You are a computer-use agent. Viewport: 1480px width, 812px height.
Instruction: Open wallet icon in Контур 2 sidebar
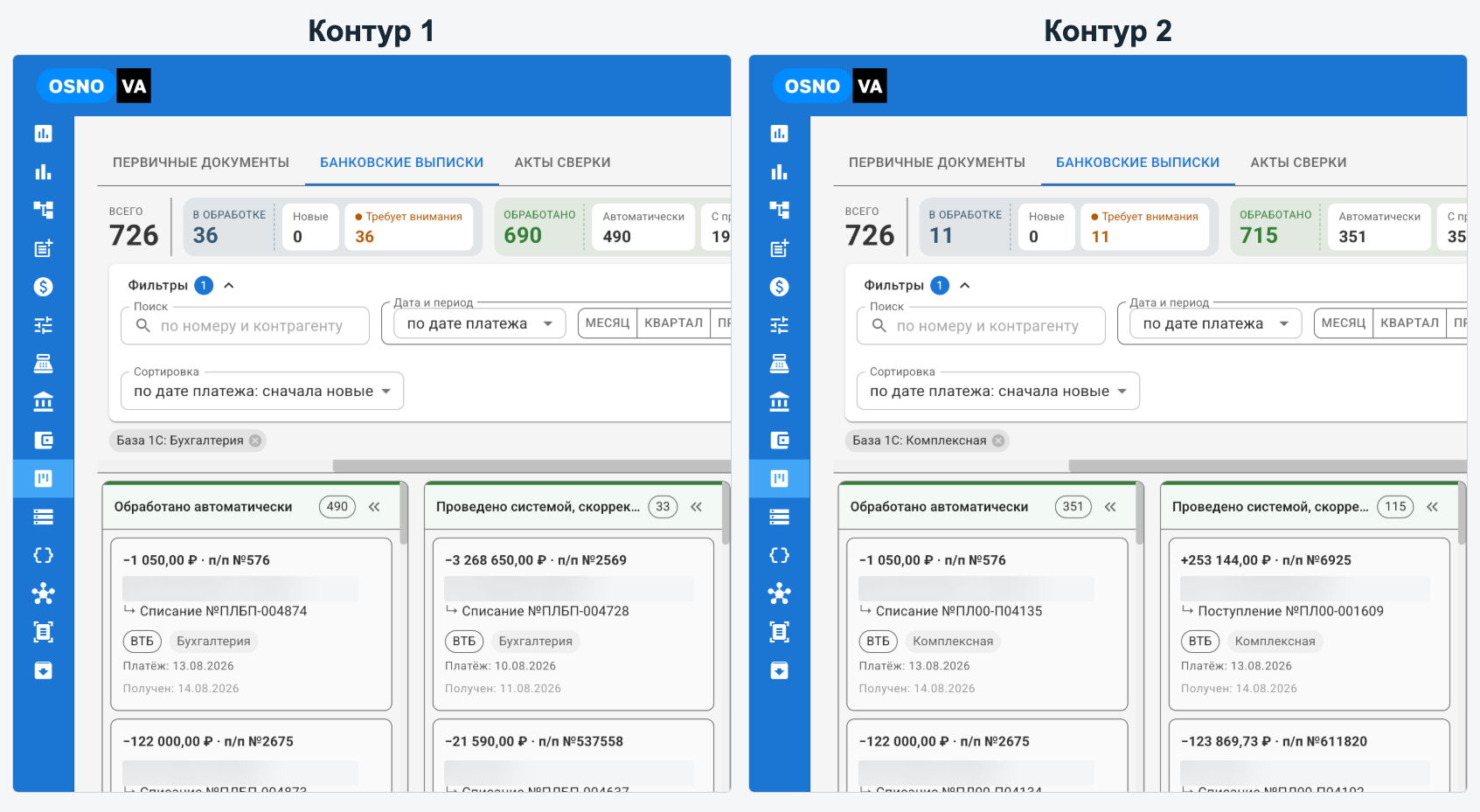click(x=779, y=441)
